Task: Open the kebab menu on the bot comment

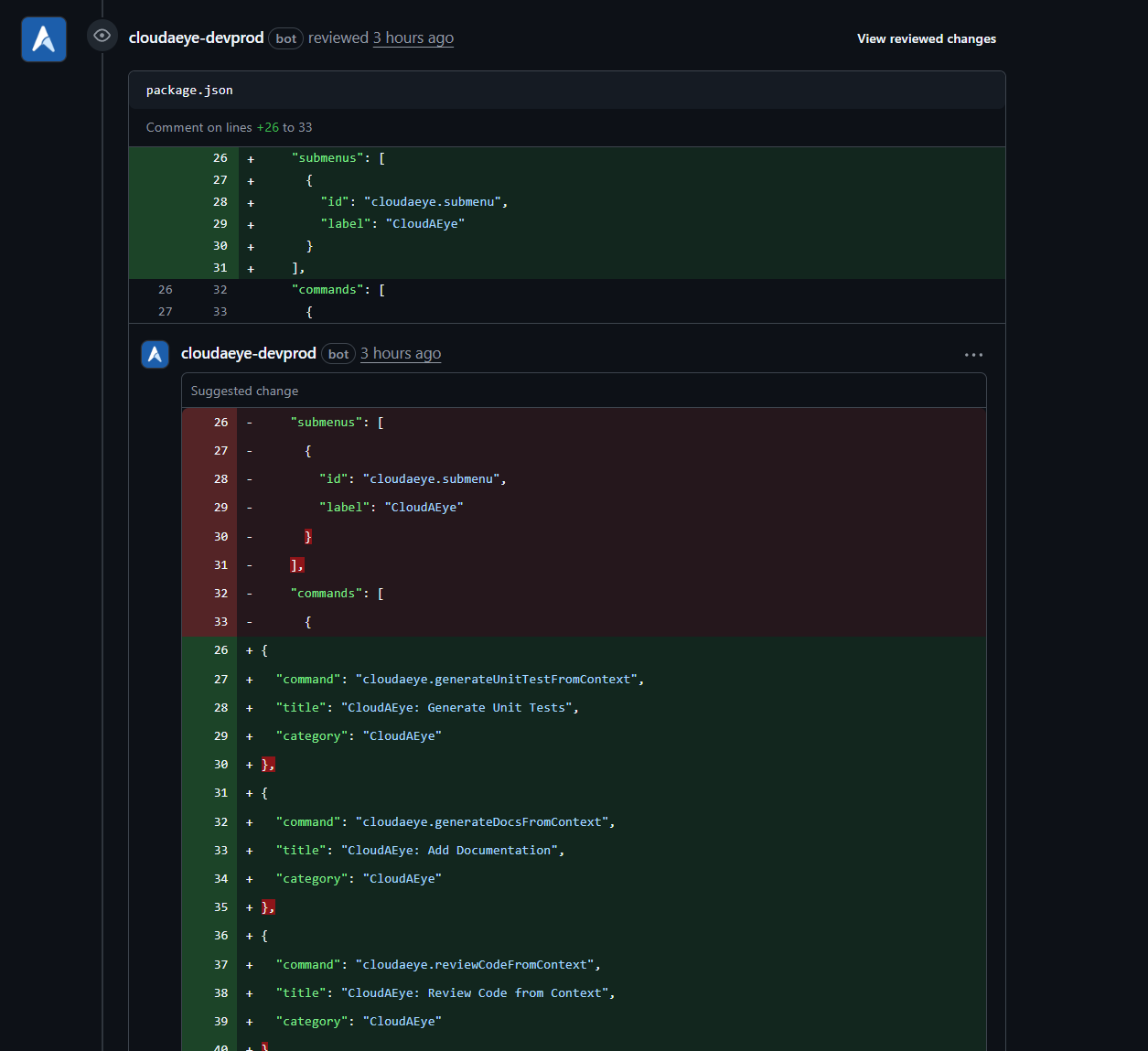Action: [973, 354]
